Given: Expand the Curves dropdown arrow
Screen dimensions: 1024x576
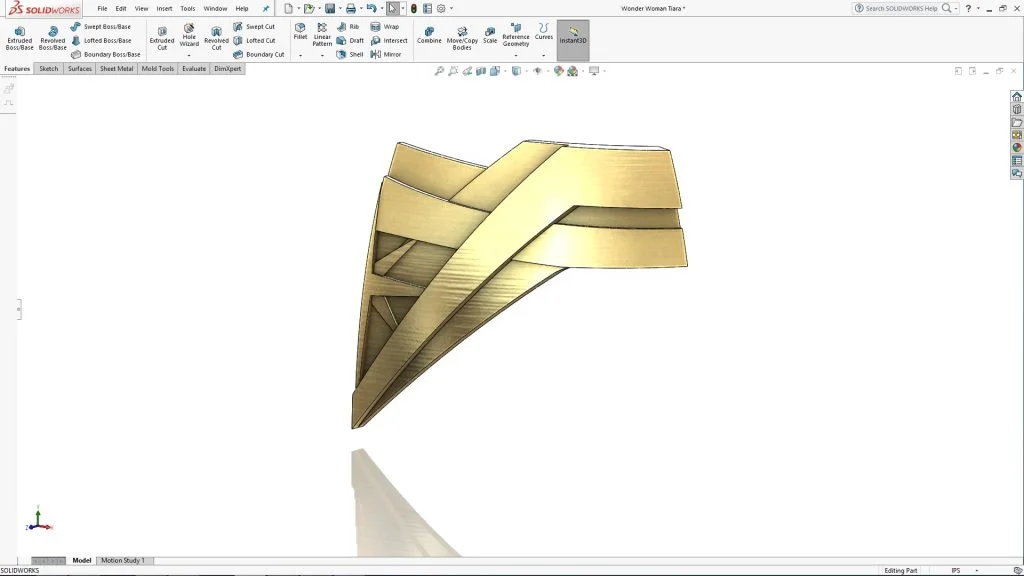Looking at the screenshot, I should (x=543, y=55).
